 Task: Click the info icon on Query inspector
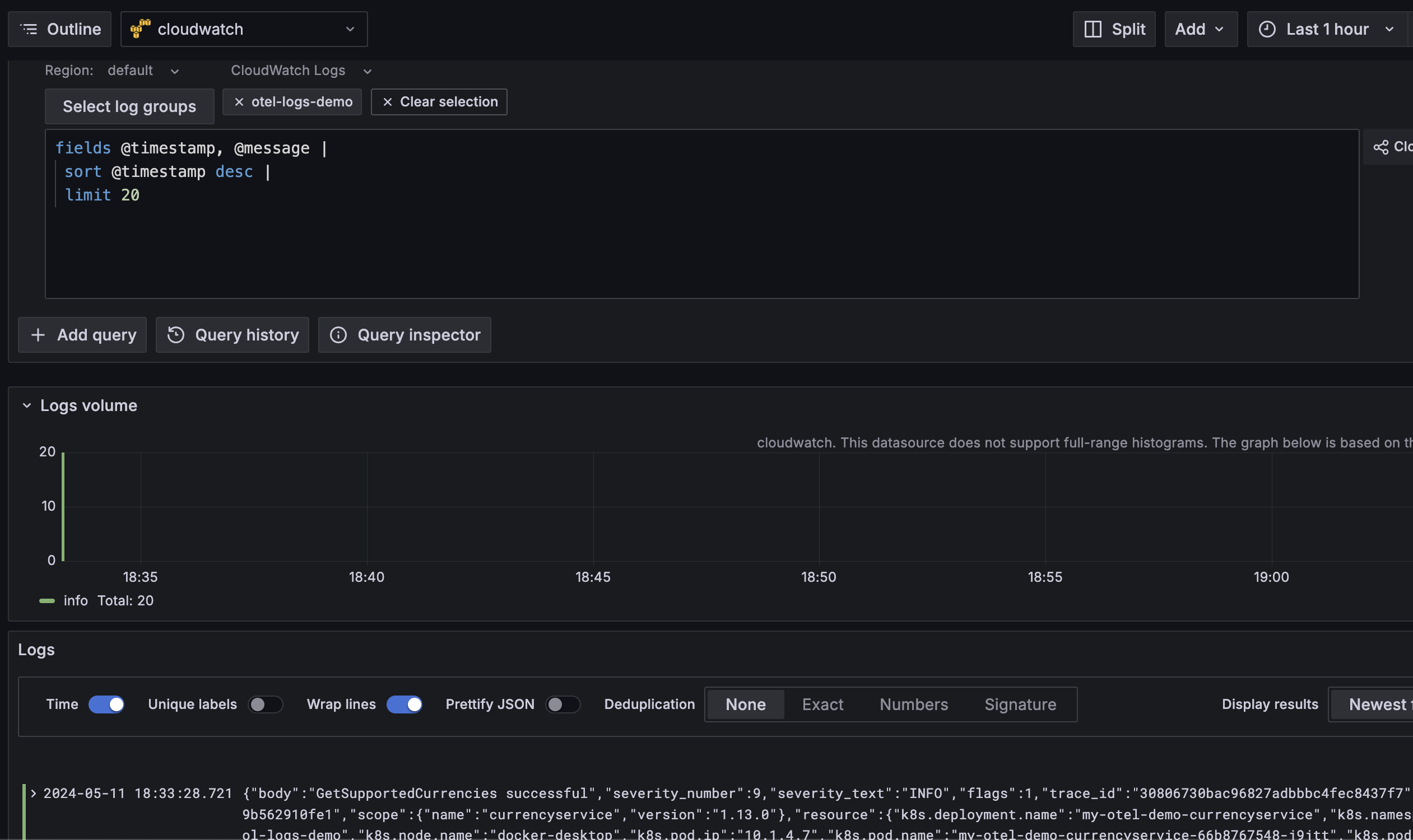tap(338, 335)
